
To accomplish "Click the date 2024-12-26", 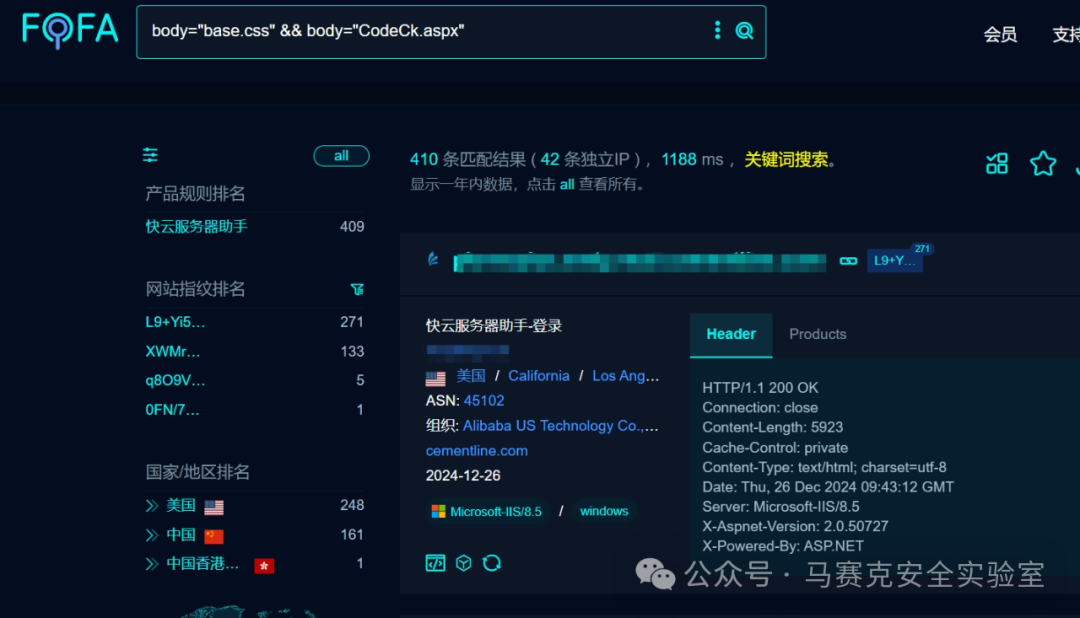I will 463,475.
